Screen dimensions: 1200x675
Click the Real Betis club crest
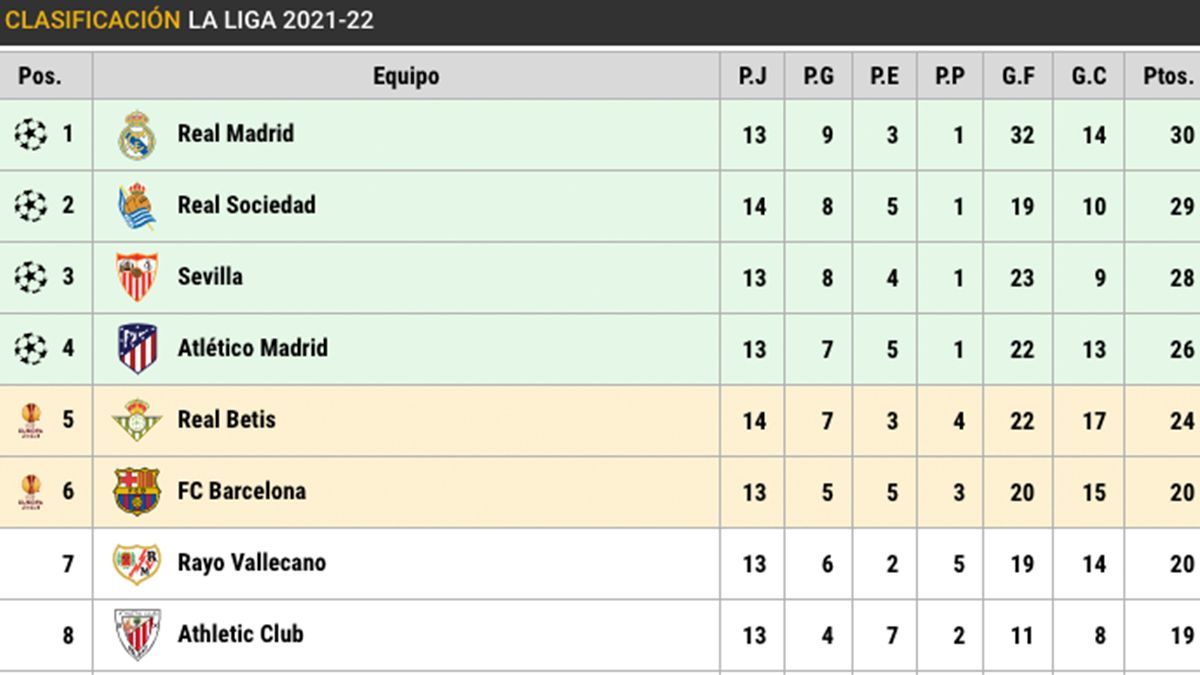[x=137, y=420]
